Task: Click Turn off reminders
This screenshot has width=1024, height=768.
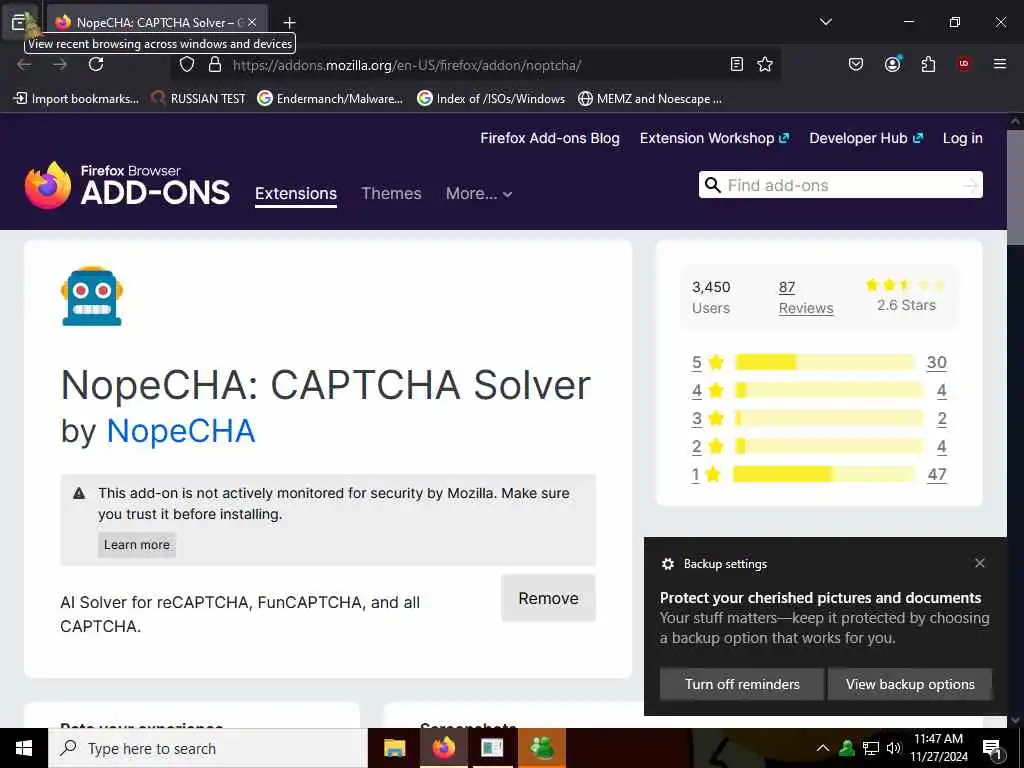Action: coord(742,684)
